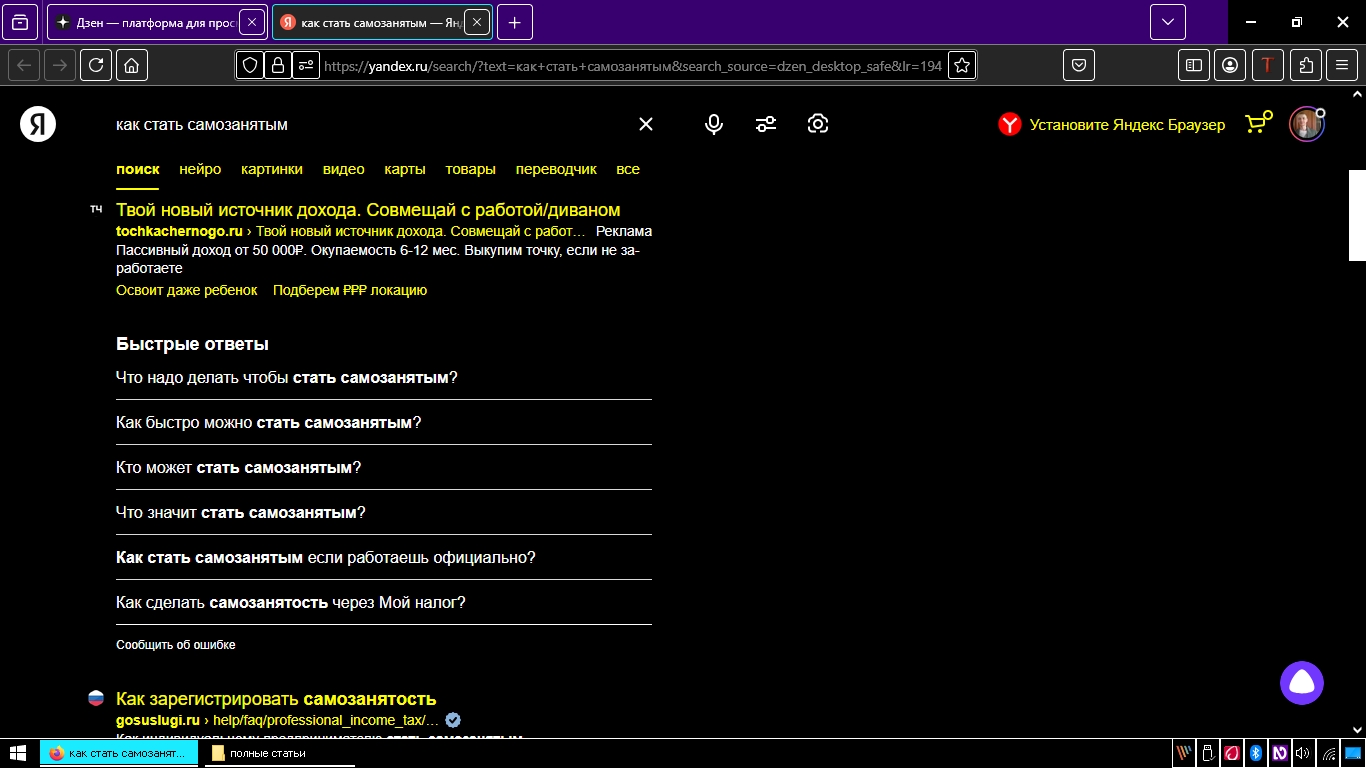Bookmark this page with star
The width and height of the screenshot is (1366, 768).
pos(961,65)
